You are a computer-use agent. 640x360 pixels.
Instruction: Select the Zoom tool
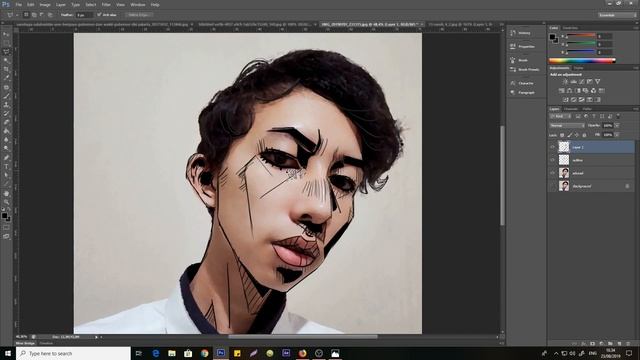click(x=6, y=202)
